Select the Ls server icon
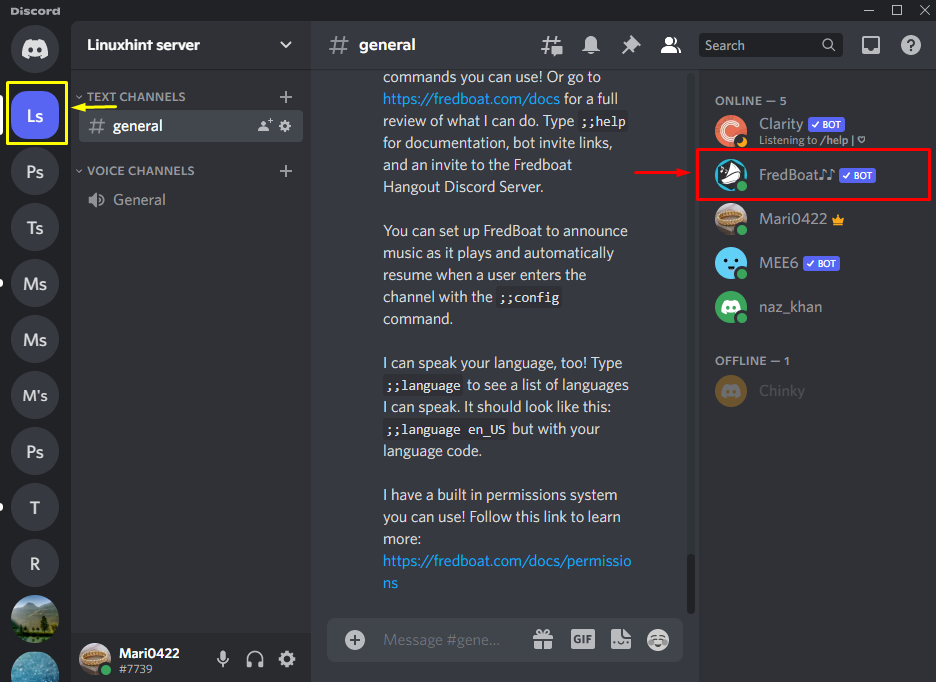Viewport: 936px width, 682px height. pos(35,115)
